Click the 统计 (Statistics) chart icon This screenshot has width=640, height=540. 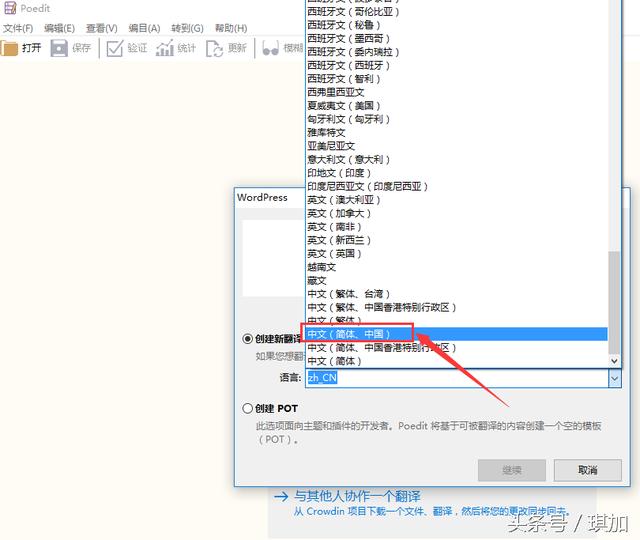tap(165, 48)
